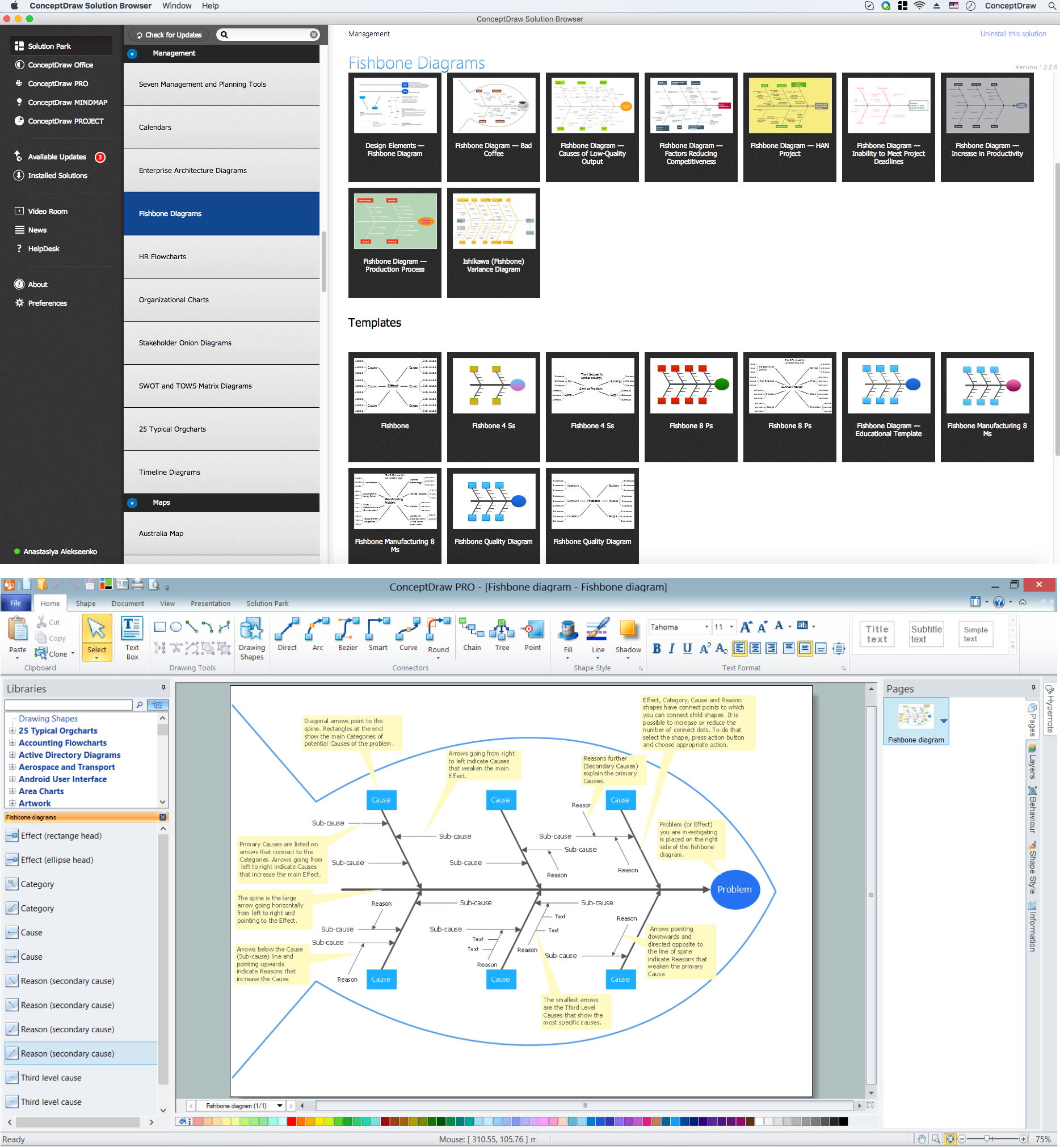
Task: Open the File tab in ConceptDraw PRO
Action: pyautogui.click(x=15, y=603)
